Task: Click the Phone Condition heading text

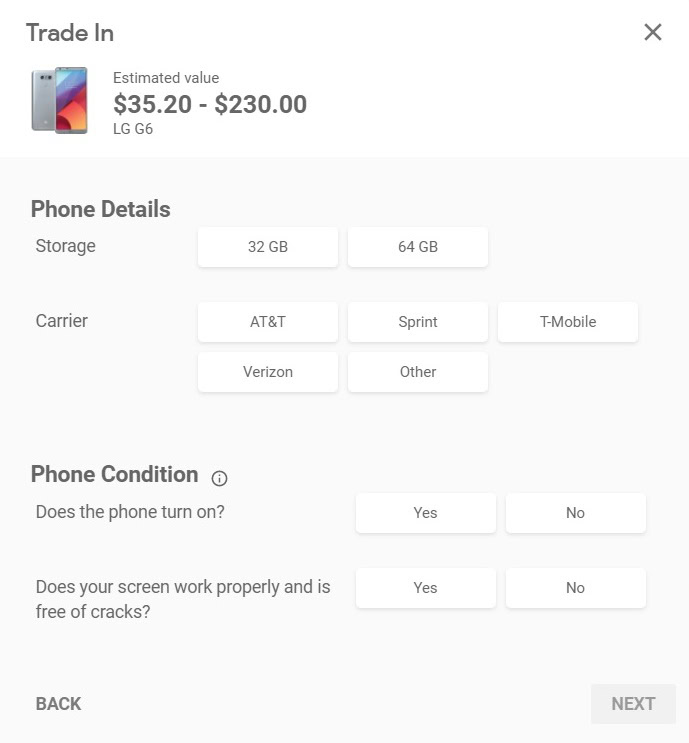Action: coord(114,475)
